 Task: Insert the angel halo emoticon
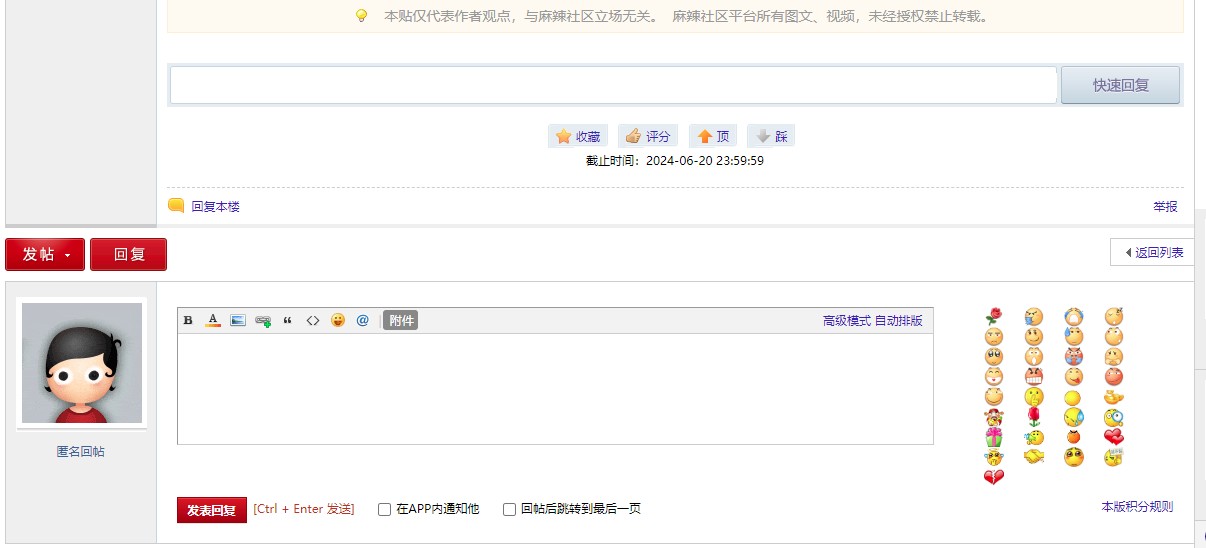pyautogui.click(x=994, y=457)
